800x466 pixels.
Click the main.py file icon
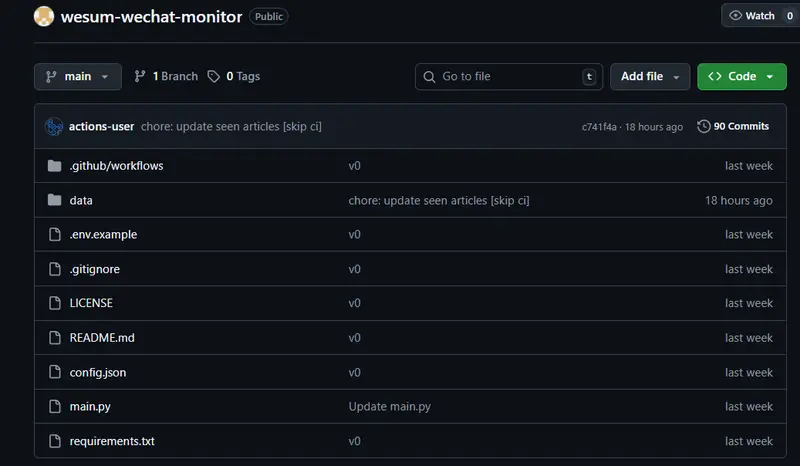(54, 407)
